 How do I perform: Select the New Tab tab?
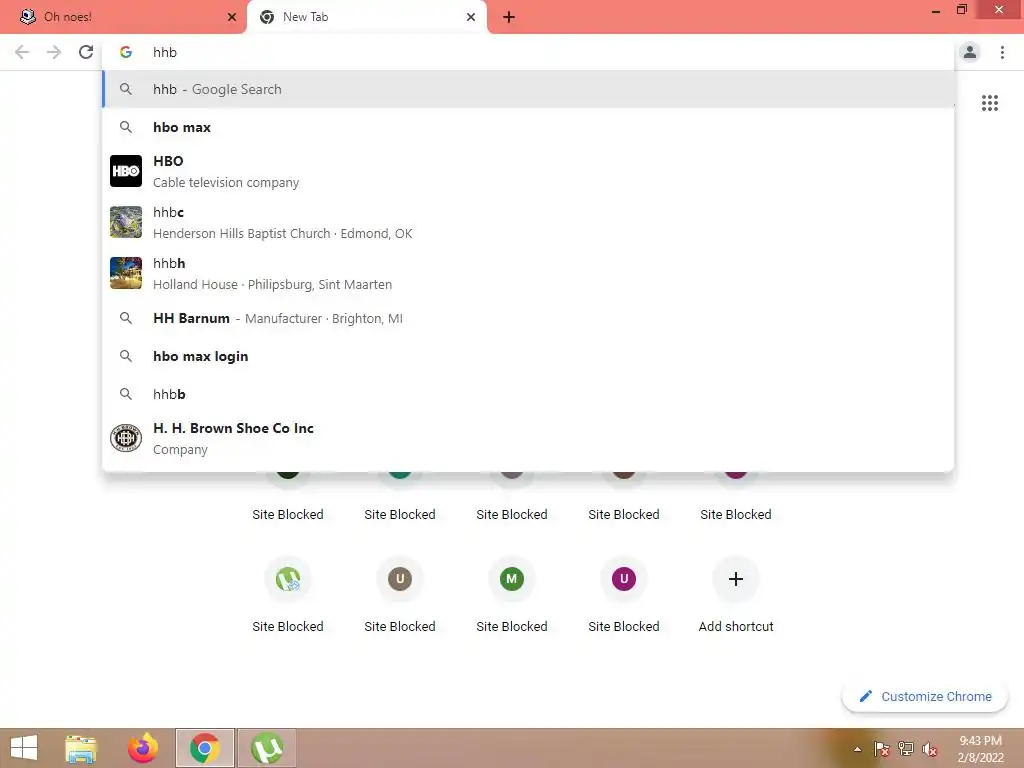tap(366, 17)
